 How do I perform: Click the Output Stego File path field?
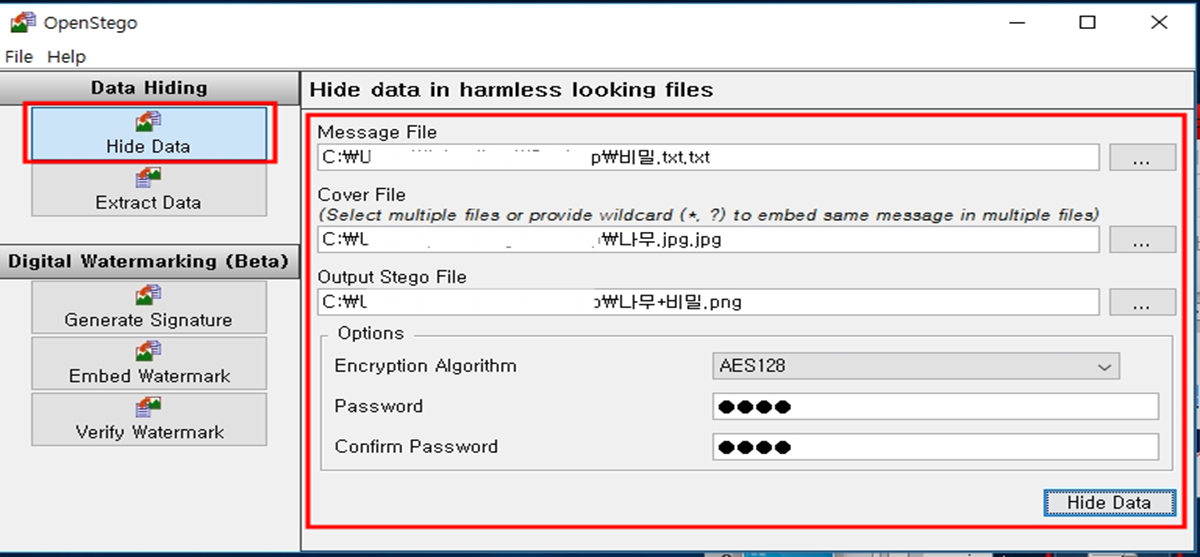(x=709, y=301)
